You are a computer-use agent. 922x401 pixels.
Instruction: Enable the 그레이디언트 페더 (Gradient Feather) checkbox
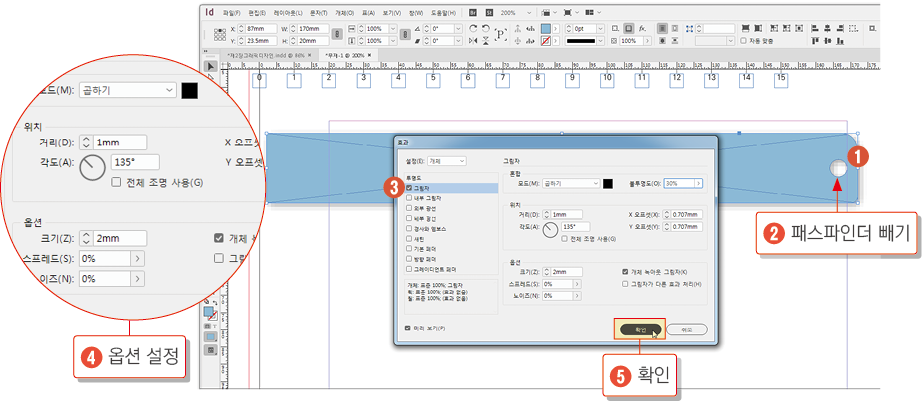coord(409,269)
